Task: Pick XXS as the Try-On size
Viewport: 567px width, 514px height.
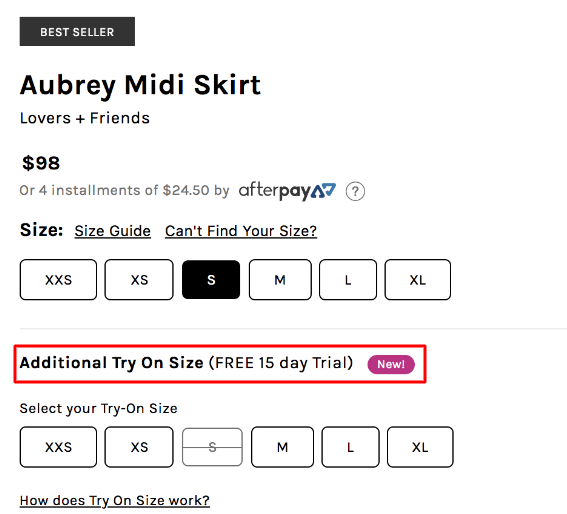Action: pos(58,447)
